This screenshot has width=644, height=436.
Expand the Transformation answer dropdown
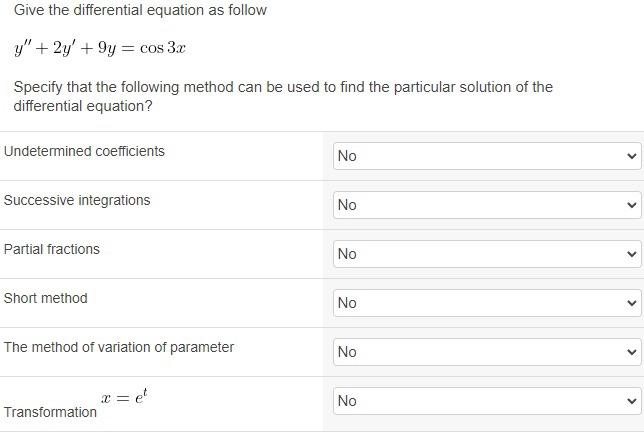(x=486, y=401)
